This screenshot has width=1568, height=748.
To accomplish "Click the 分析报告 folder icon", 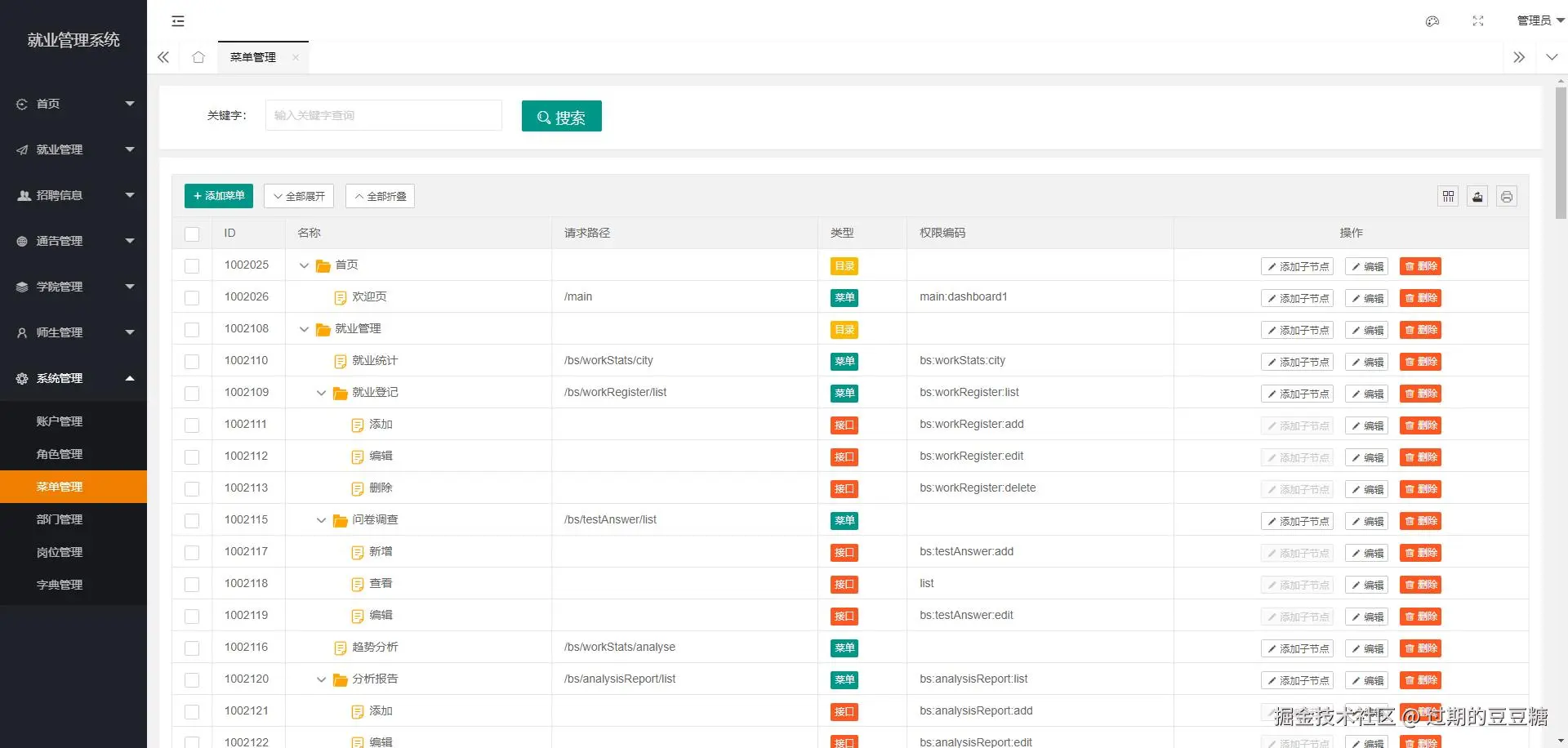I will coord(341,679).
